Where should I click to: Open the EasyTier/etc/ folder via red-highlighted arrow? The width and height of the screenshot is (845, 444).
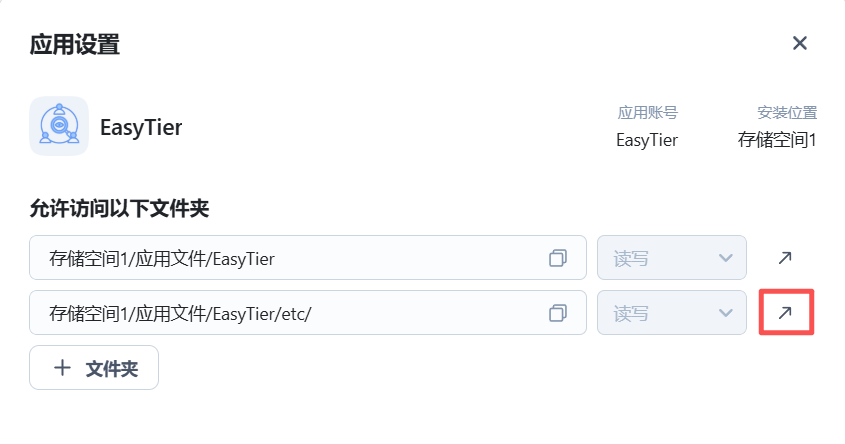(x=785, y=313)
